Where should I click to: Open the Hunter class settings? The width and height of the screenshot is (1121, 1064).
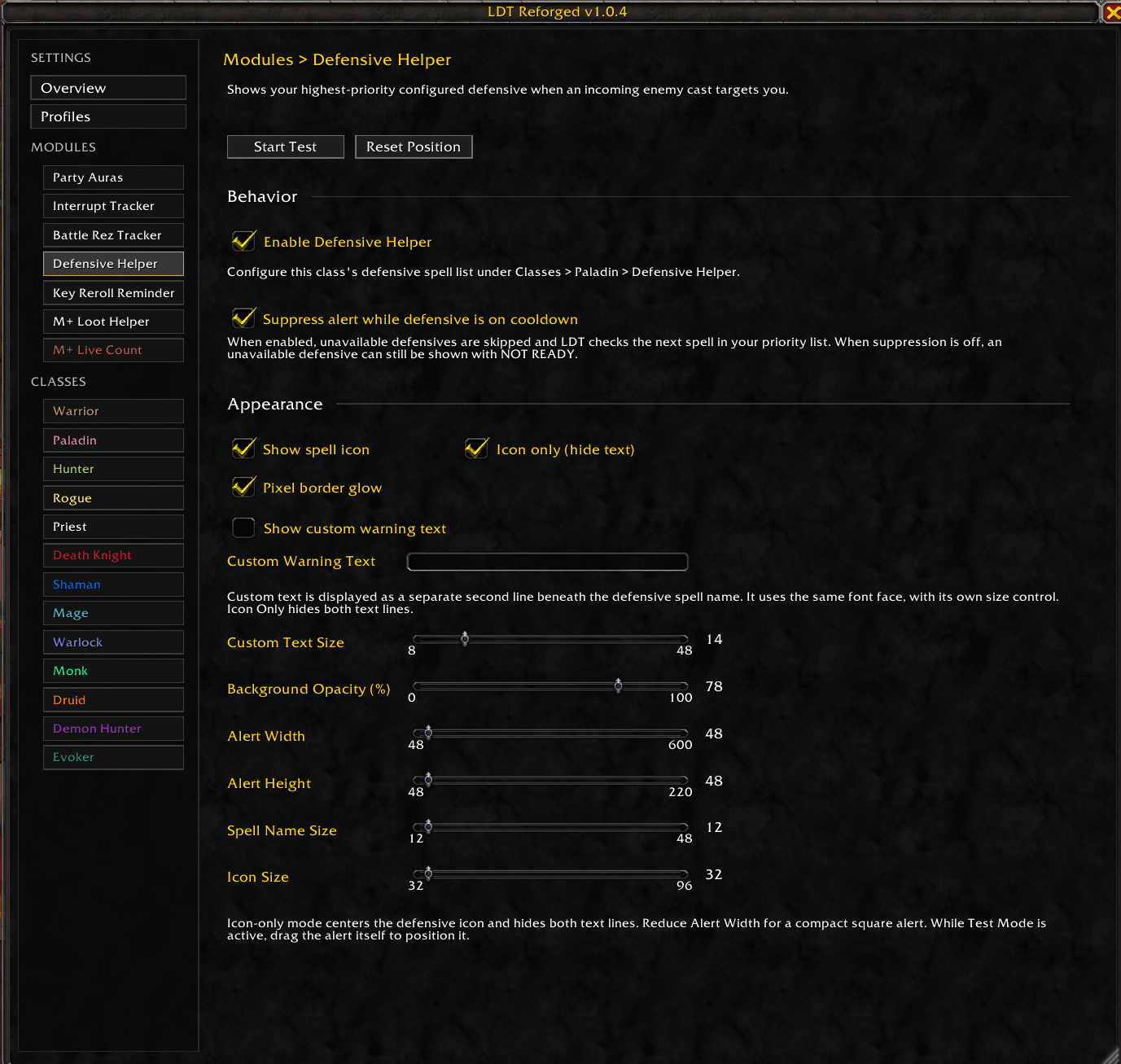pyautogui.click(x=113, y=469)
